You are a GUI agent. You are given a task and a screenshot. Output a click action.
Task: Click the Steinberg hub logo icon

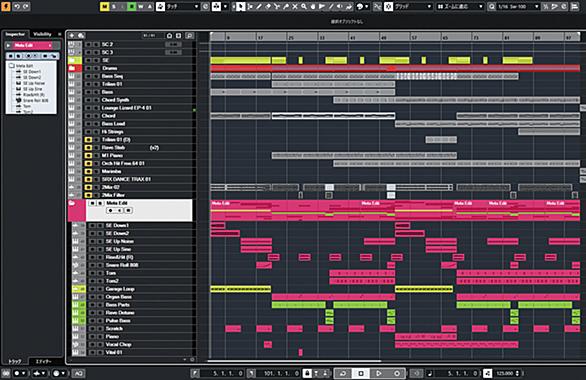click(x=6, y=6)
